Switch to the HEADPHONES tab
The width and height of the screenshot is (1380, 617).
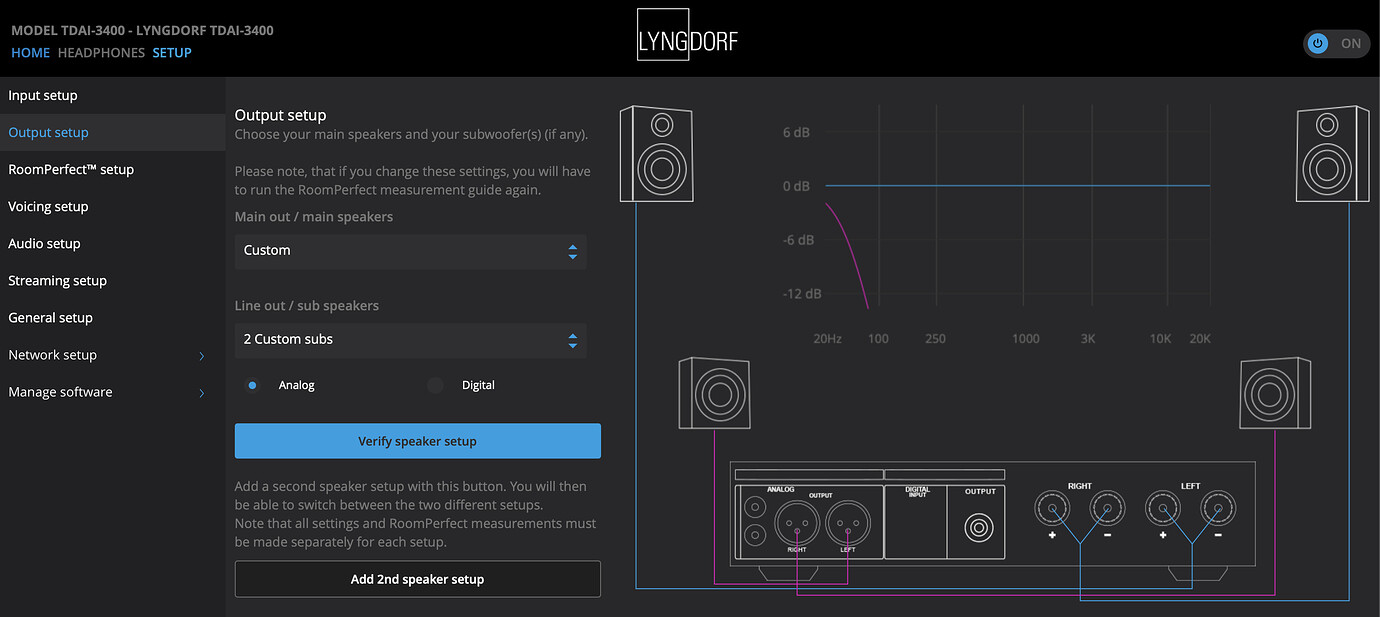[x=101, y=53]
